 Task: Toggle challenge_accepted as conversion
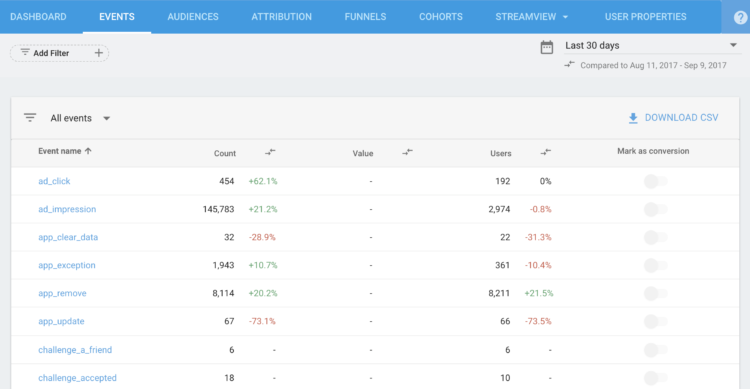point(655,378)
